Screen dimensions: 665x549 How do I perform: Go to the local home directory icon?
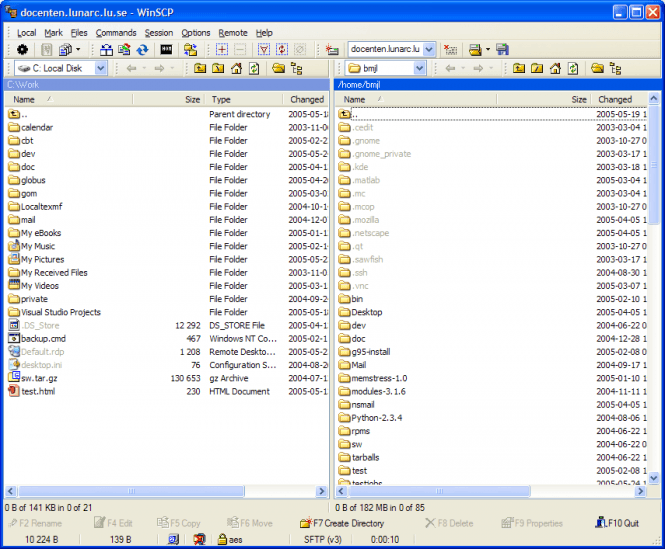pyautogui.click(x=236, y=68)
